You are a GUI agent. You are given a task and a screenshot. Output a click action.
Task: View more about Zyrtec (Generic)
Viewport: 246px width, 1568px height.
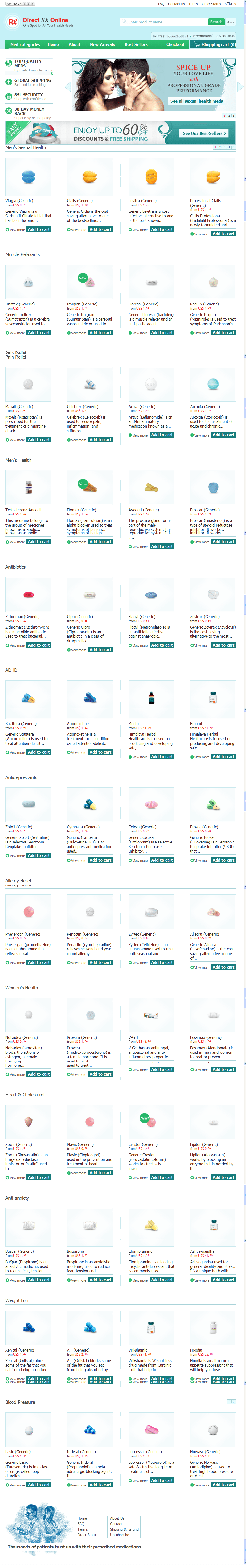click(x=139, y=963)
